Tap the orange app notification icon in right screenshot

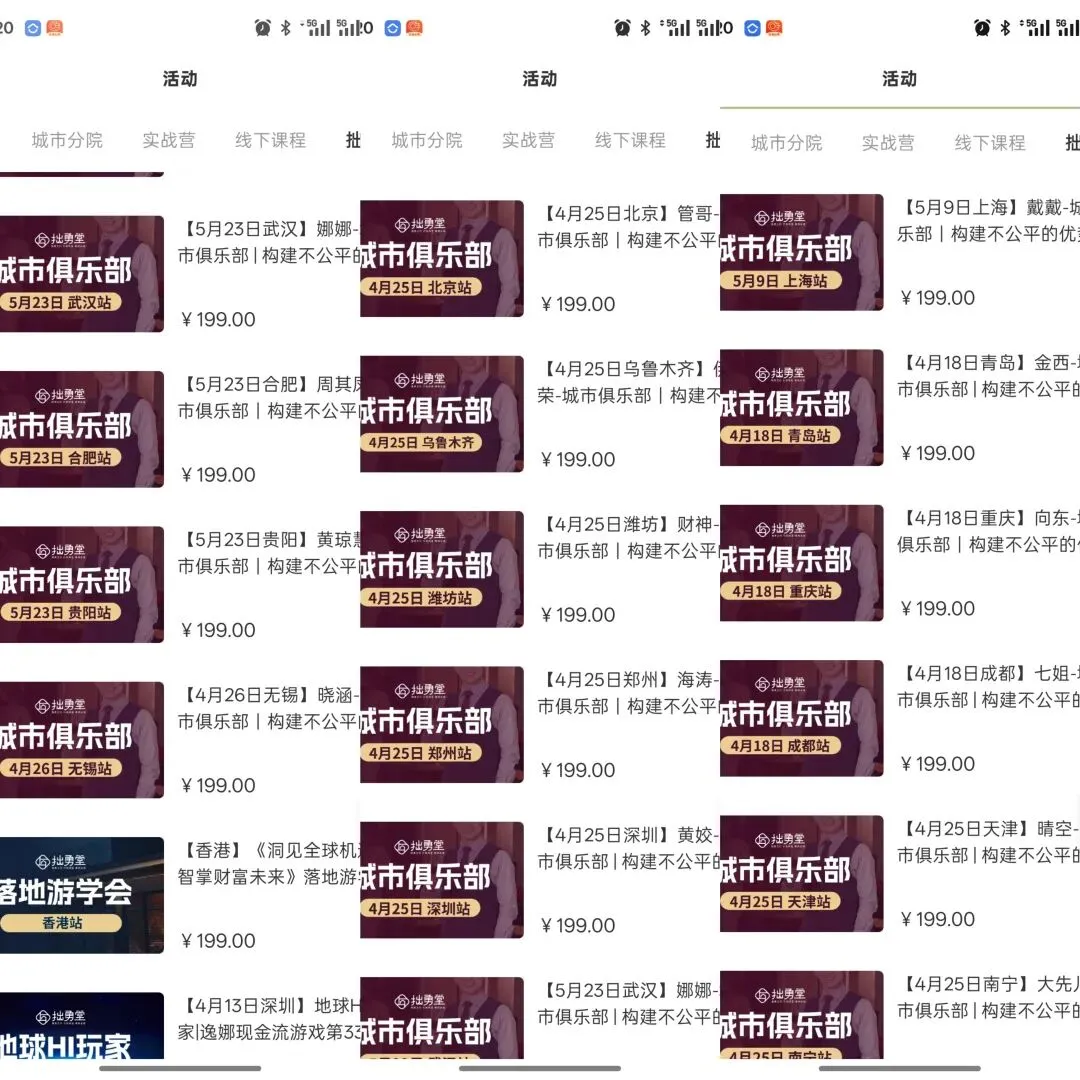774,28
